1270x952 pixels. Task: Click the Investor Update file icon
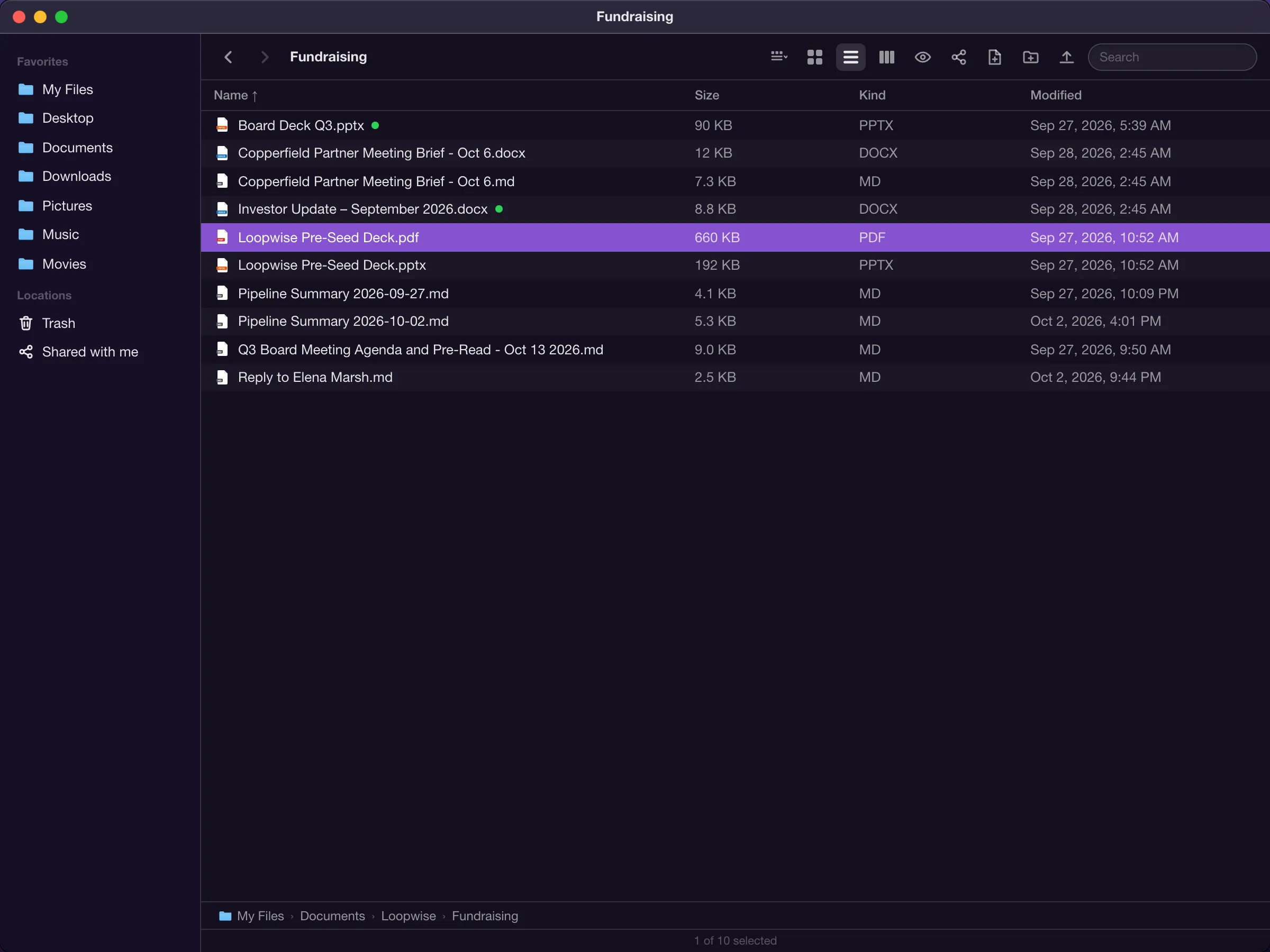coord(222,209)
